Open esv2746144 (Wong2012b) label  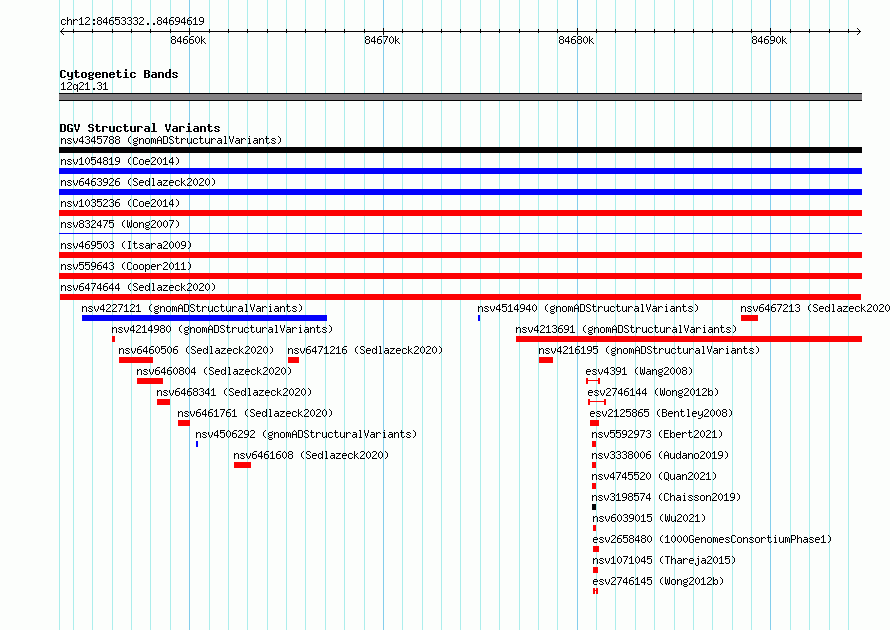coord(653,392)
